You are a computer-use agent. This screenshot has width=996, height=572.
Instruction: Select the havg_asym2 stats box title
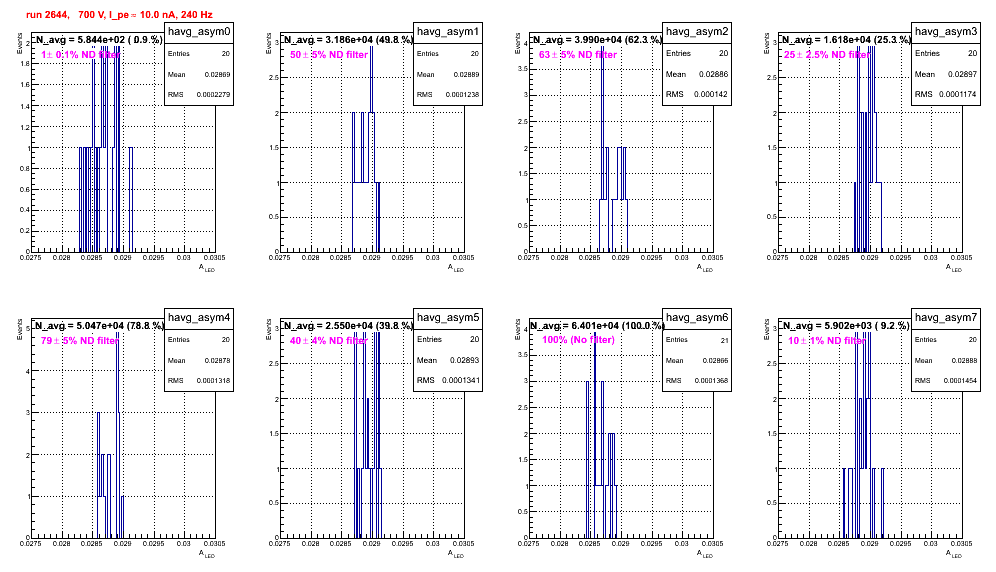tap(697, 32)
